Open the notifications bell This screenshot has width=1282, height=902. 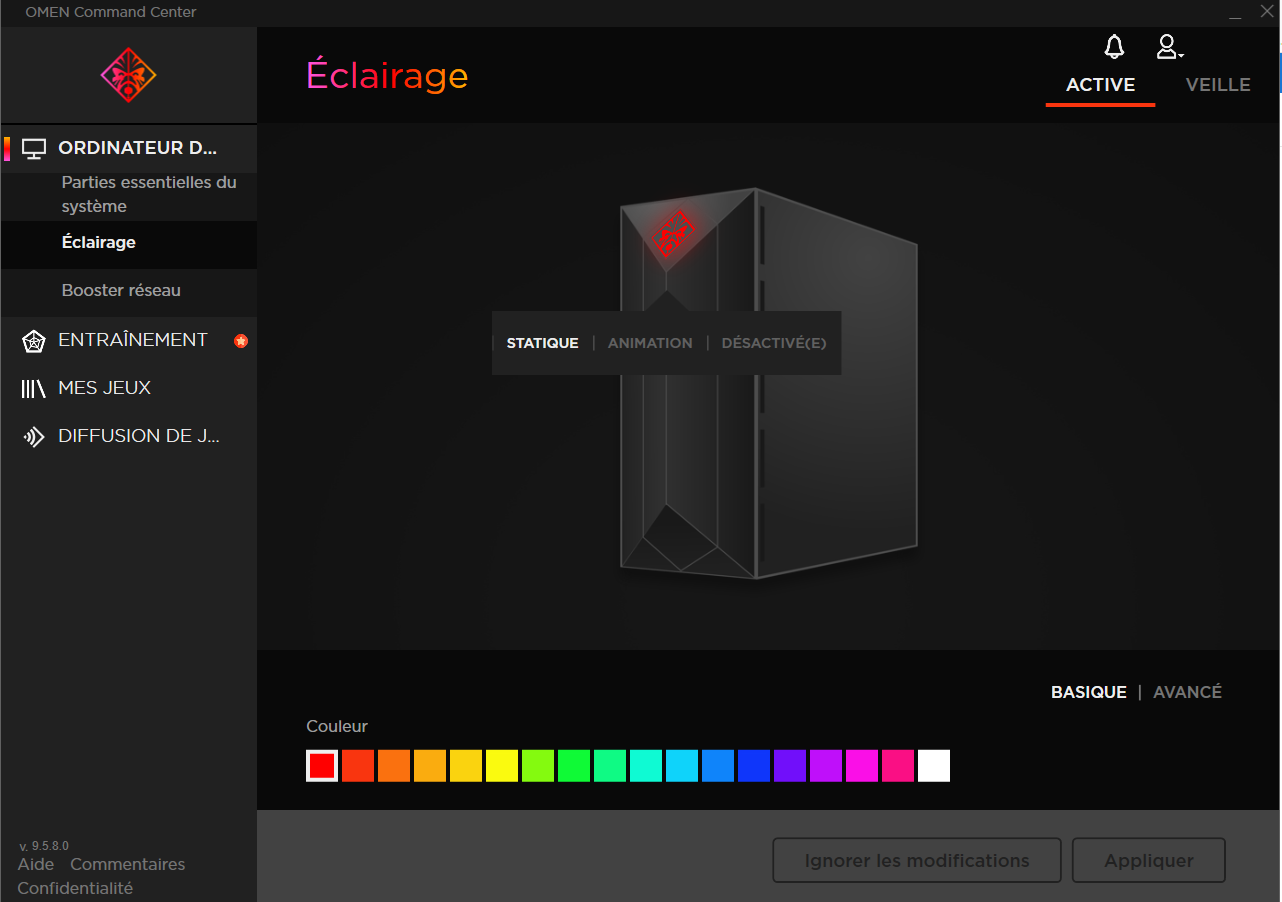pos(1114,47)
